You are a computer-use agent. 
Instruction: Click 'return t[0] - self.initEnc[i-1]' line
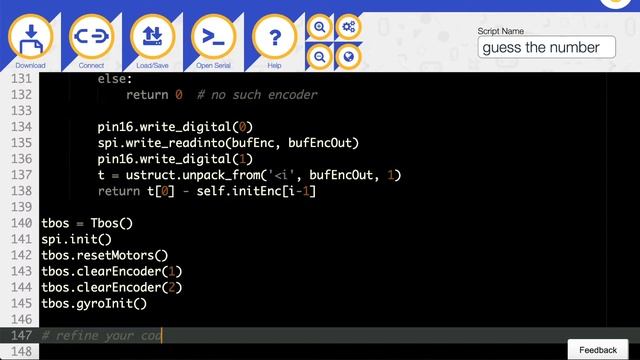(207, 191)
